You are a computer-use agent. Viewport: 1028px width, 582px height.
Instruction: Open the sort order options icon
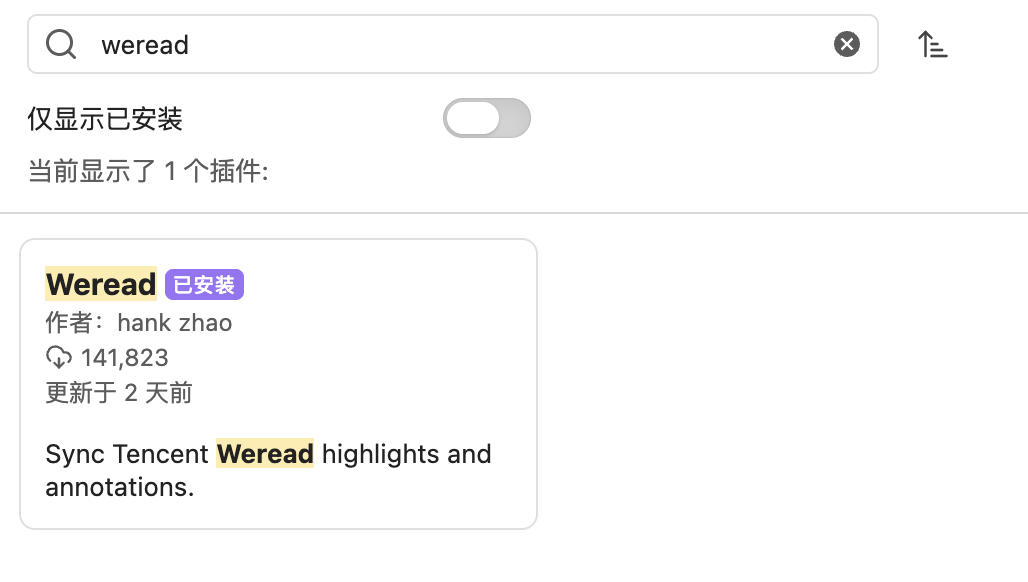pyautogui.click(x=932, y=44)
